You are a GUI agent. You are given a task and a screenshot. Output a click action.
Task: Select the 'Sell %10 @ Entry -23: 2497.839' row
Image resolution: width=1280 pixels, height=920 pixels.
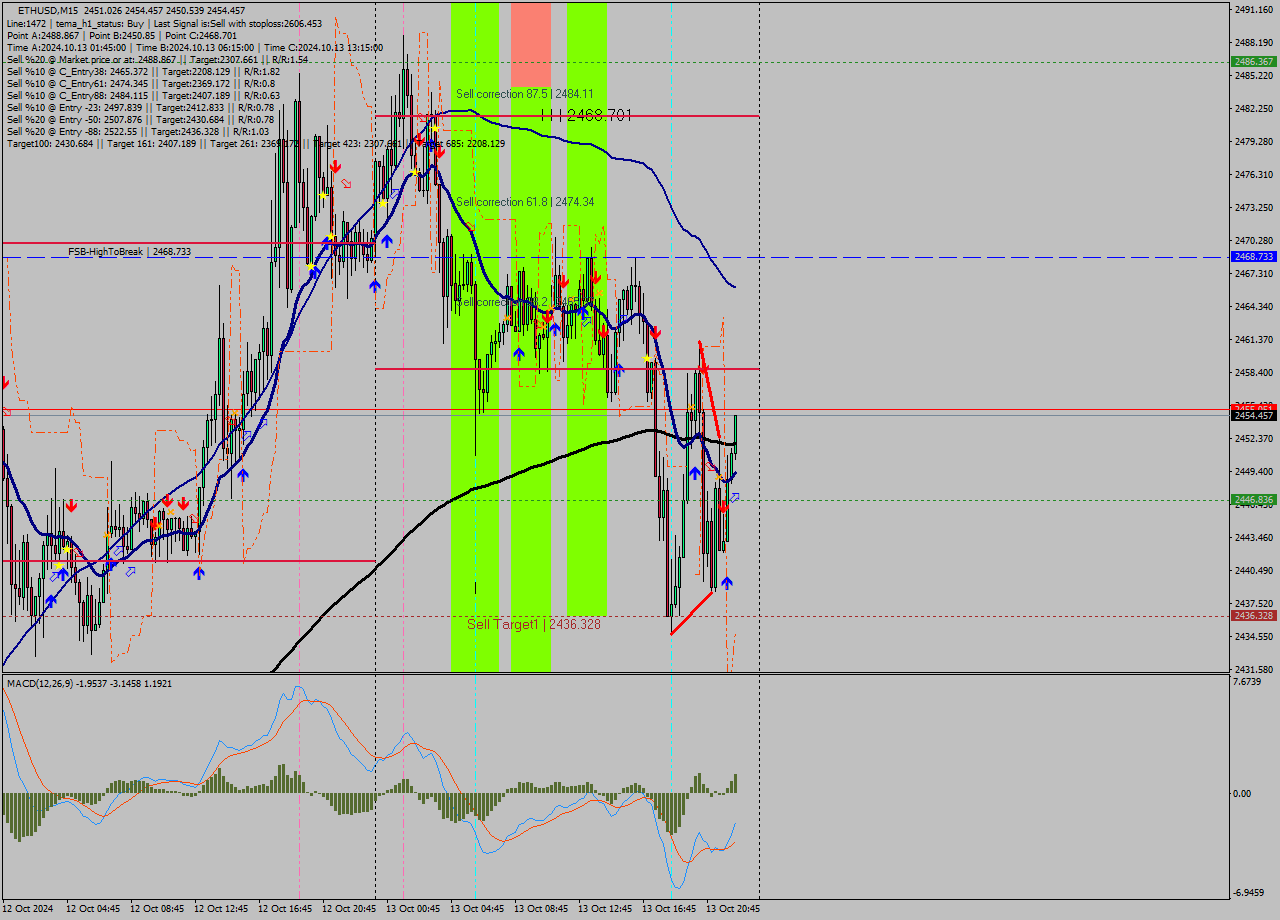(140, 107)
